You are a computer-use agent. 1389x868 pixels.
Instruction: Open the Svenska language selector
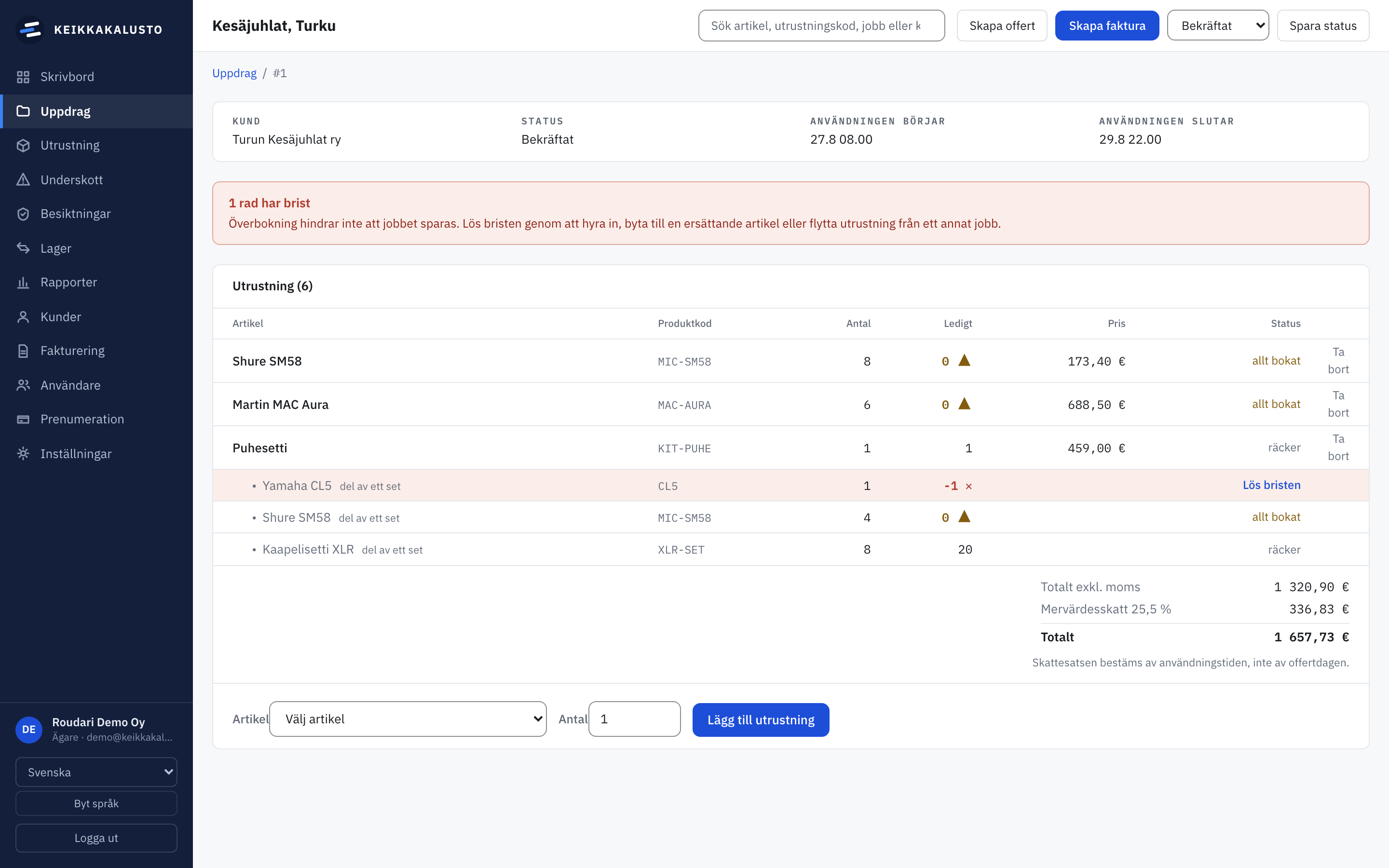96,772
